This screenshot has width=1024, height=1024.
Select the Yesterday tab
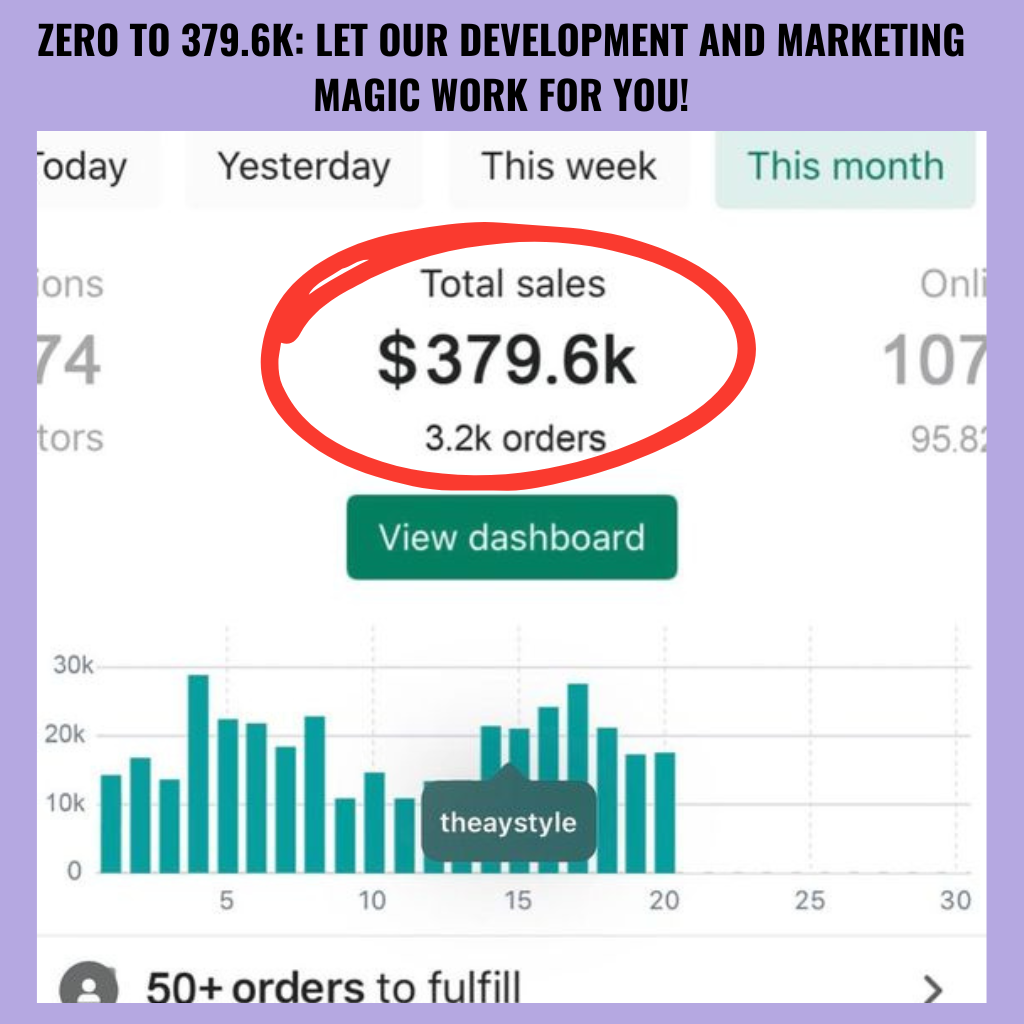(x=304, y=167)
